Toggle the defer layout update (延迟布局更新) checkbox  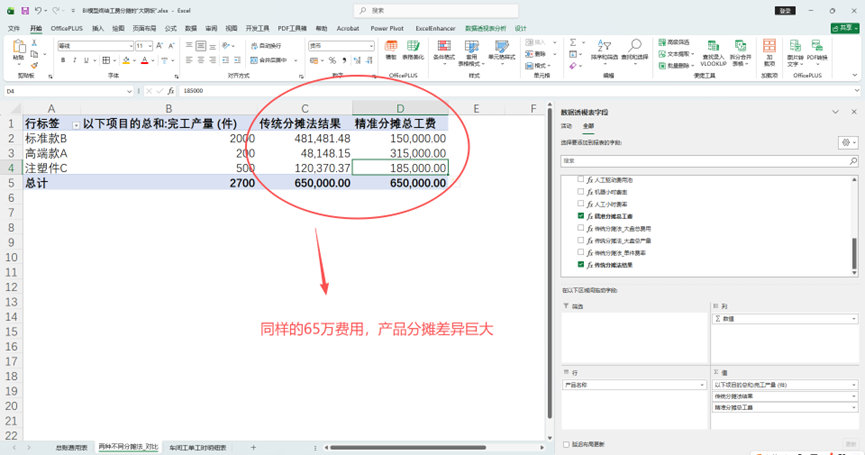coord(566,444)
